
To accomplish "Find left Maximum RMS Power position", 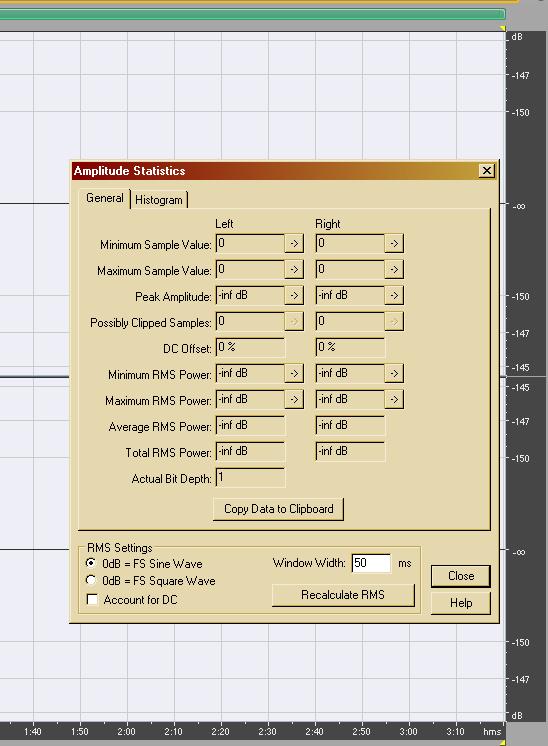I will (x=294, y=399).
